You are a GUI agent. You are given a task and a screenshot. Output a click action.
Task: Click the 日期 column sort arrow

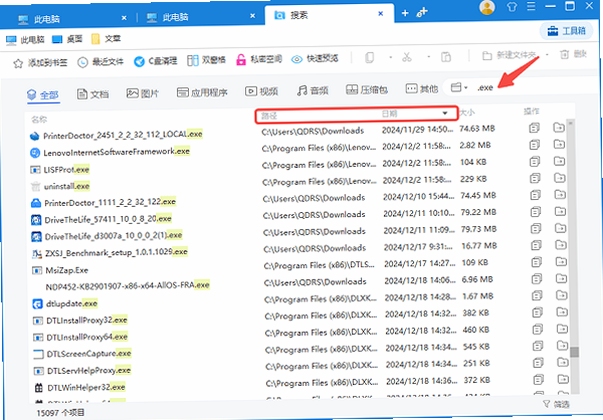coord(445,113)
